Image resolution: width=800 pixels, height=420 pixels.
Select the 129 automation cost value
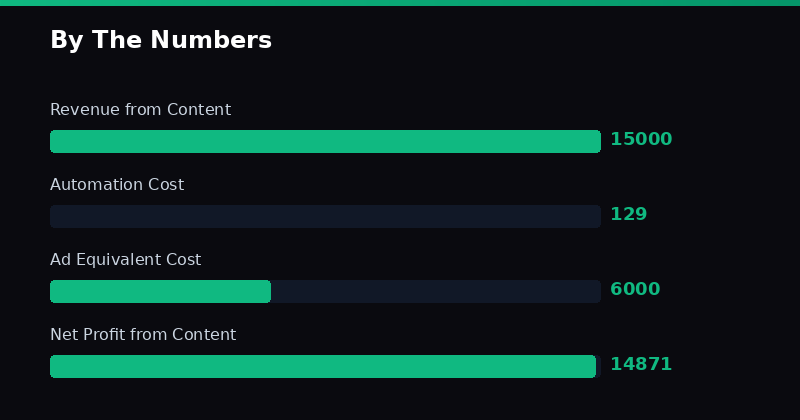click(x=628, y=215)
